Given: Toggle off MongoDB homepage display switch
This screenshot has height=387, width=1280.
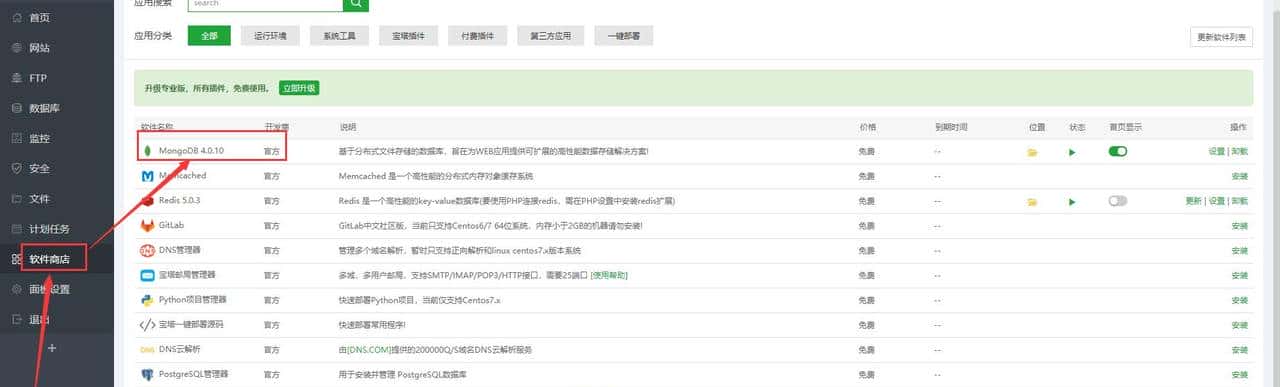Looking at the screenshot, I should 1118,151.
